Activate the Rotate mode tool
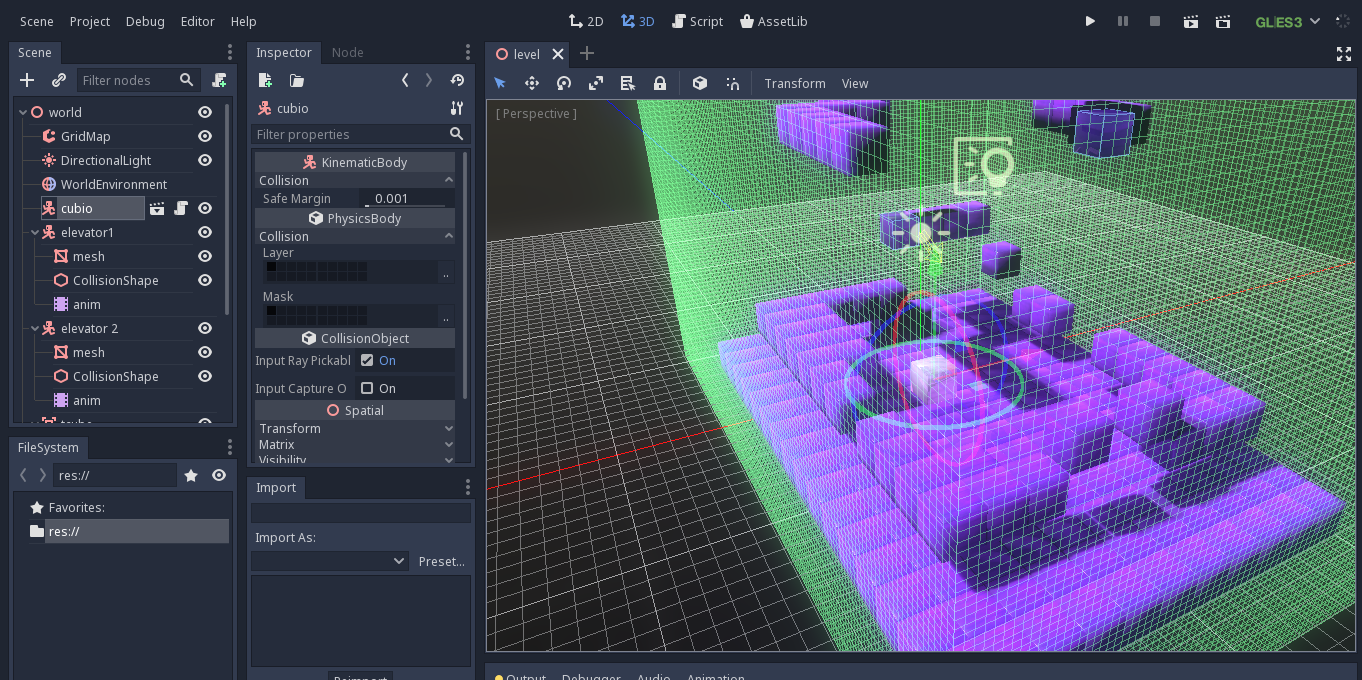Viewport: 1362px width, 680px height. 564,83
